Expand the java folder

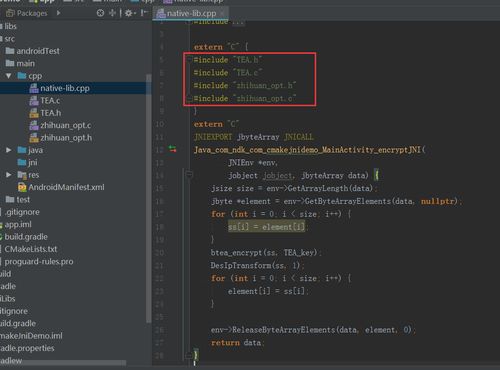(9, 150)
